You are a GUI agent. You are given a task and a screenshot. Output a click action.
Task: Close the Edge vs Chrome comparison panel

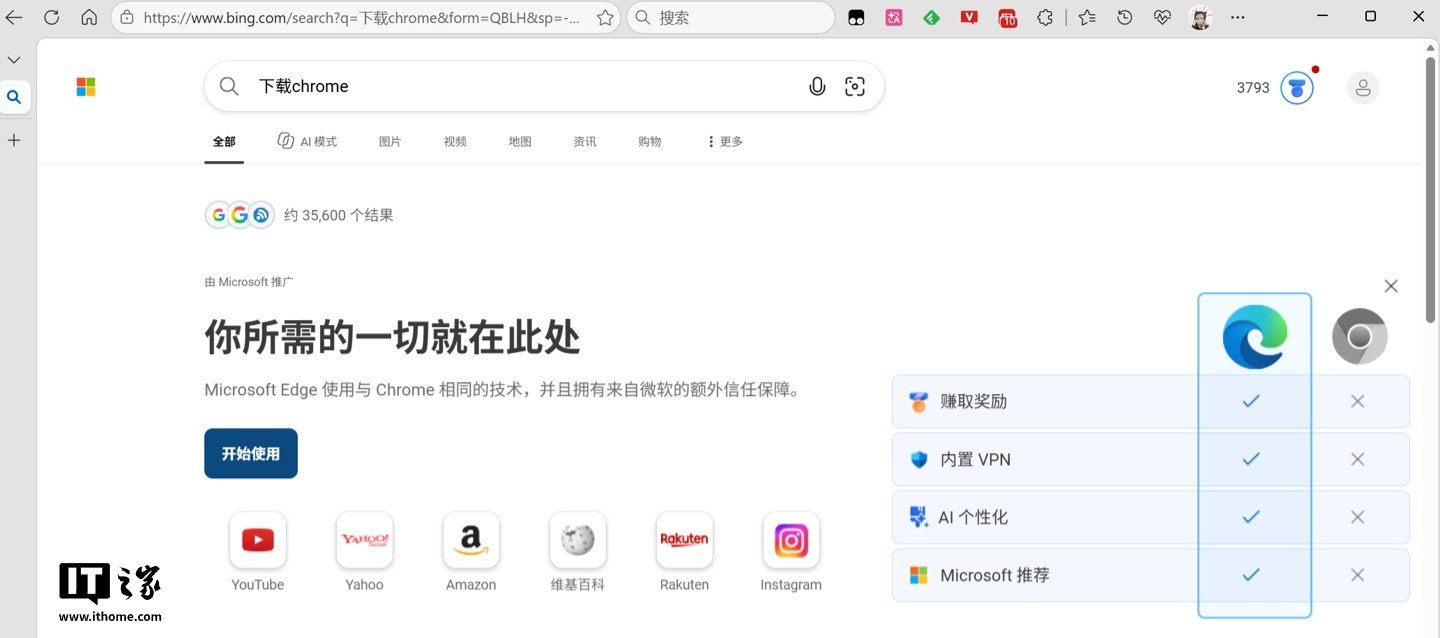click(x=1391, y=286)
